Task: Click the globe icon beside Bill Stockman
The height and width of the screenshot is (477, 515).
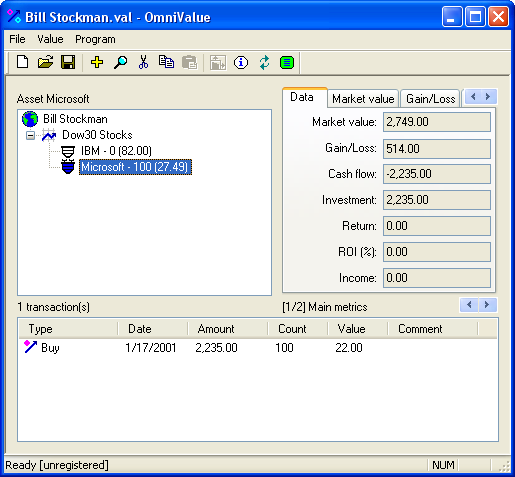Action: click(x=30, y=119)
